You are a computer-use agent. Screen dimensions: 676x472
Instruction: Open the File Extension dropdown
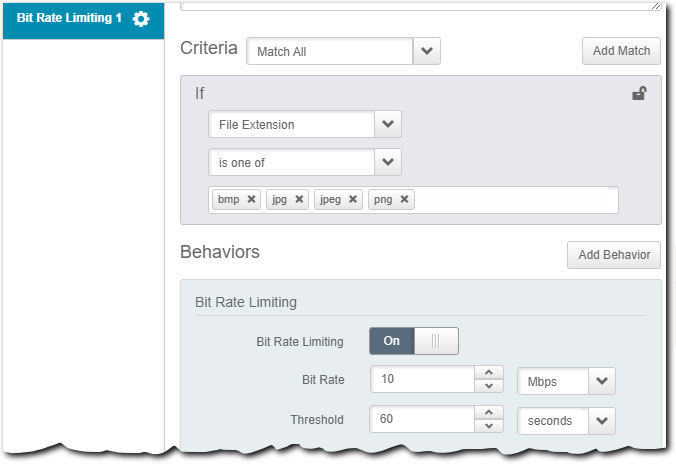click(387, 125)
